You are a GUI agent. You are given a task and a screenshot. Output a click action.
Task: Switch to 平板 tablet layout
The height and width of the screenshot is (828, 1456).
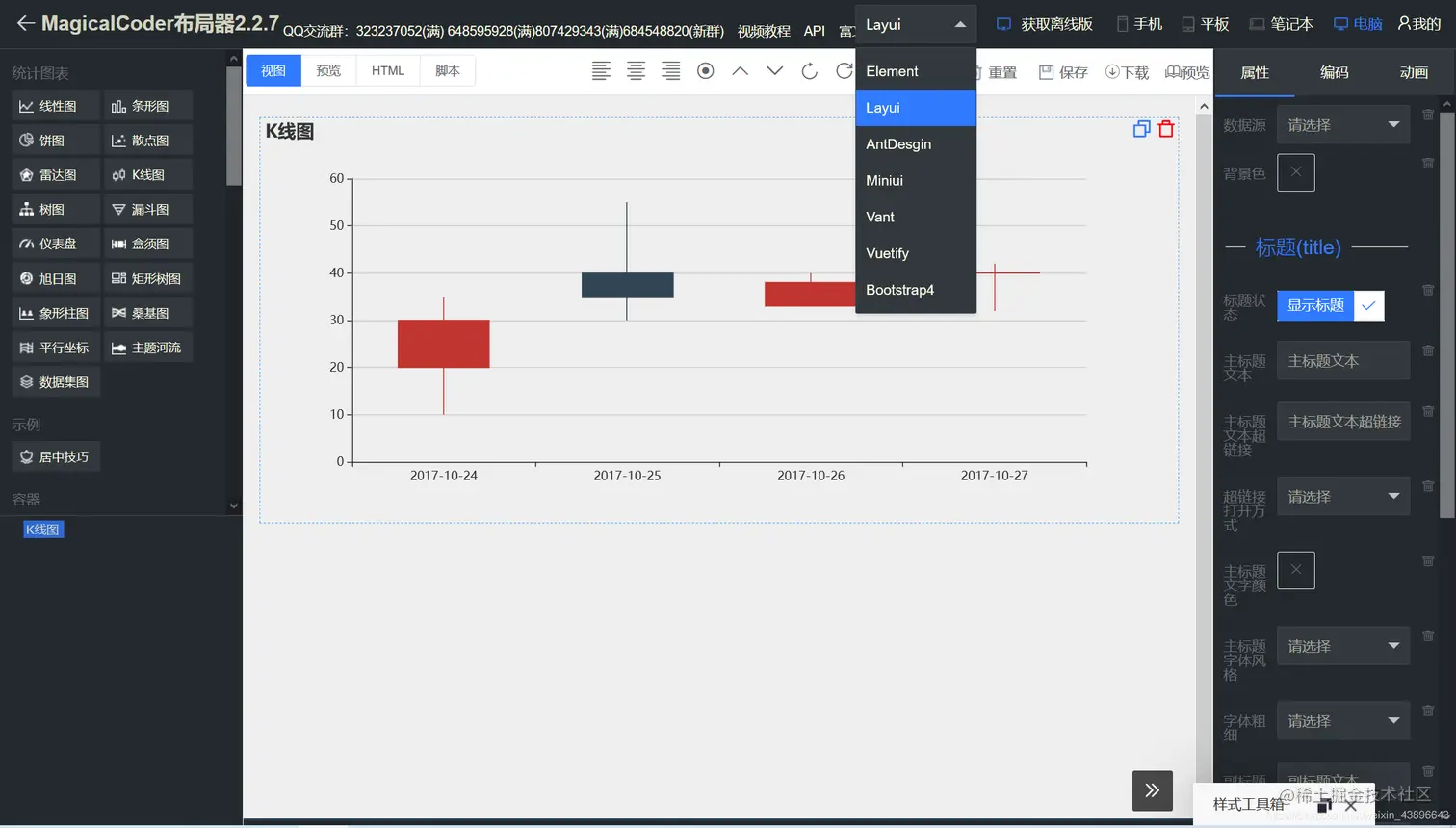coord(1206,24)
